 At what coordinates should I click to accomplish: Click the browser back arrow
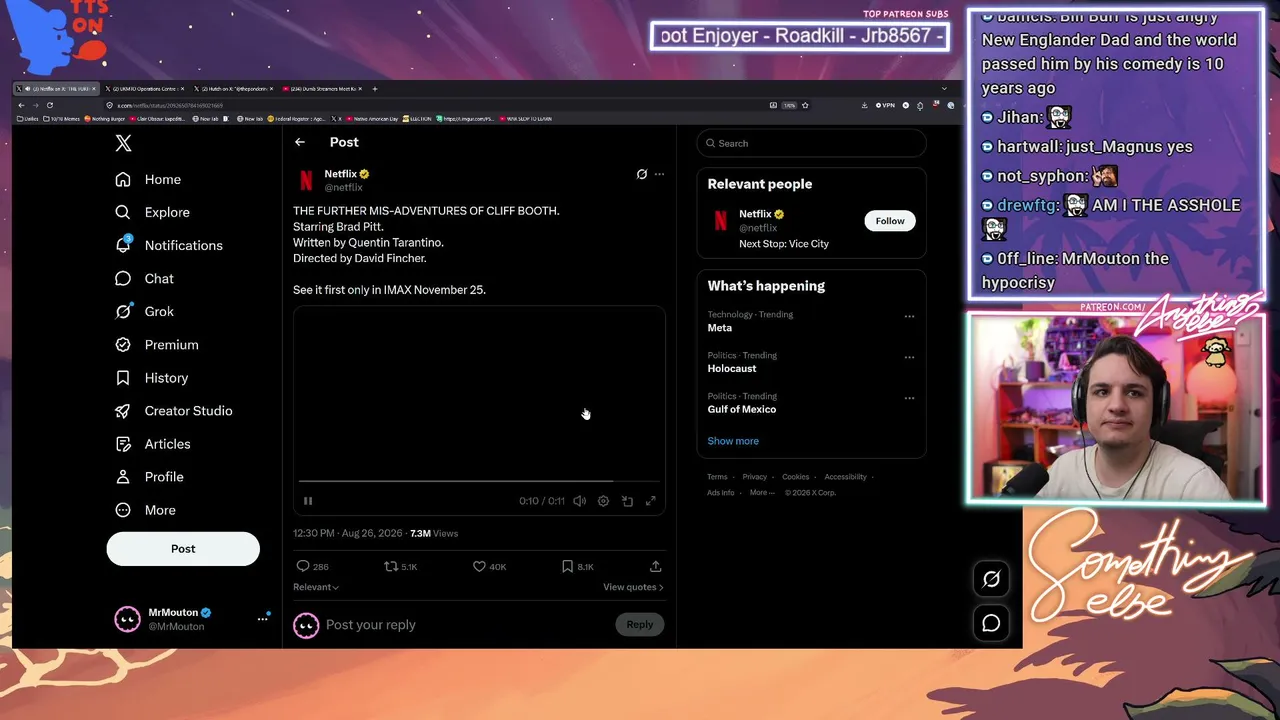click(21, 105)
